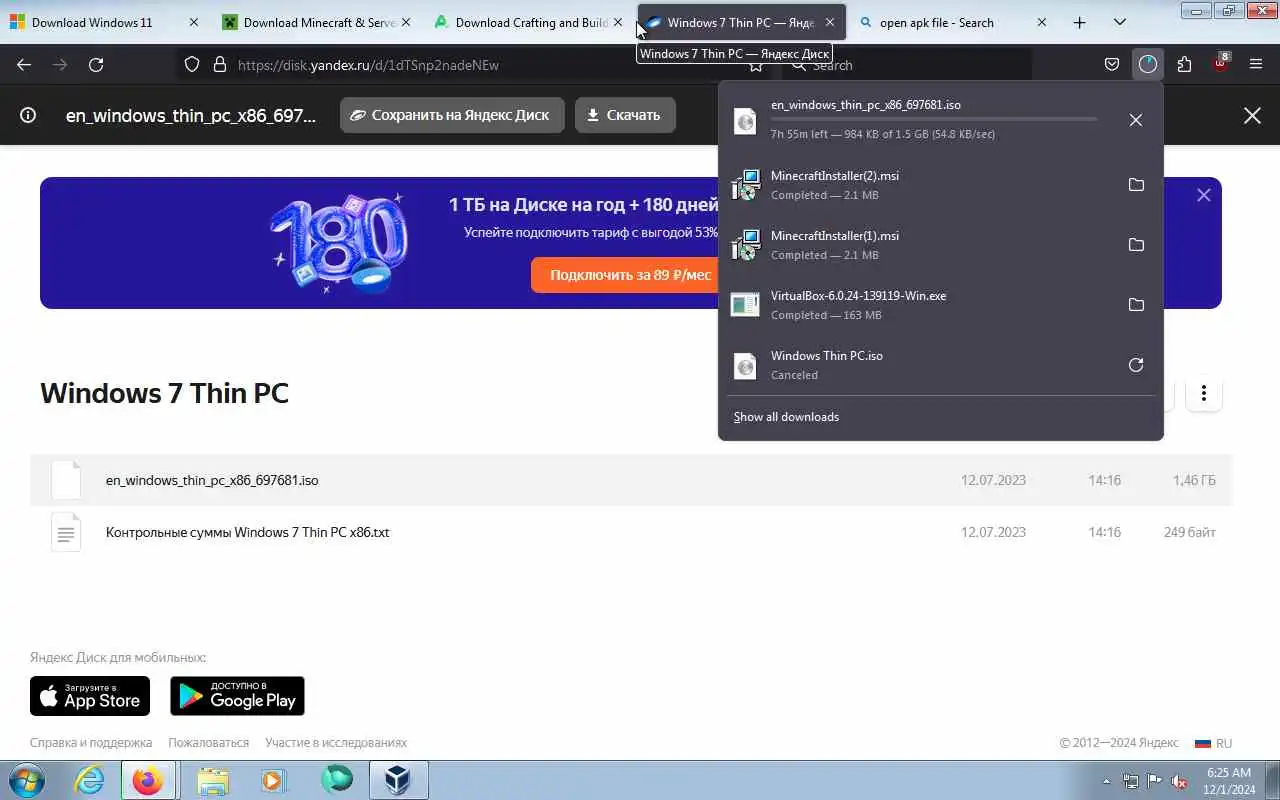This screenshot has width=1280, height=800.
Task: Open VirtualBox from the taskbar
Action: [x=399, y=780]
